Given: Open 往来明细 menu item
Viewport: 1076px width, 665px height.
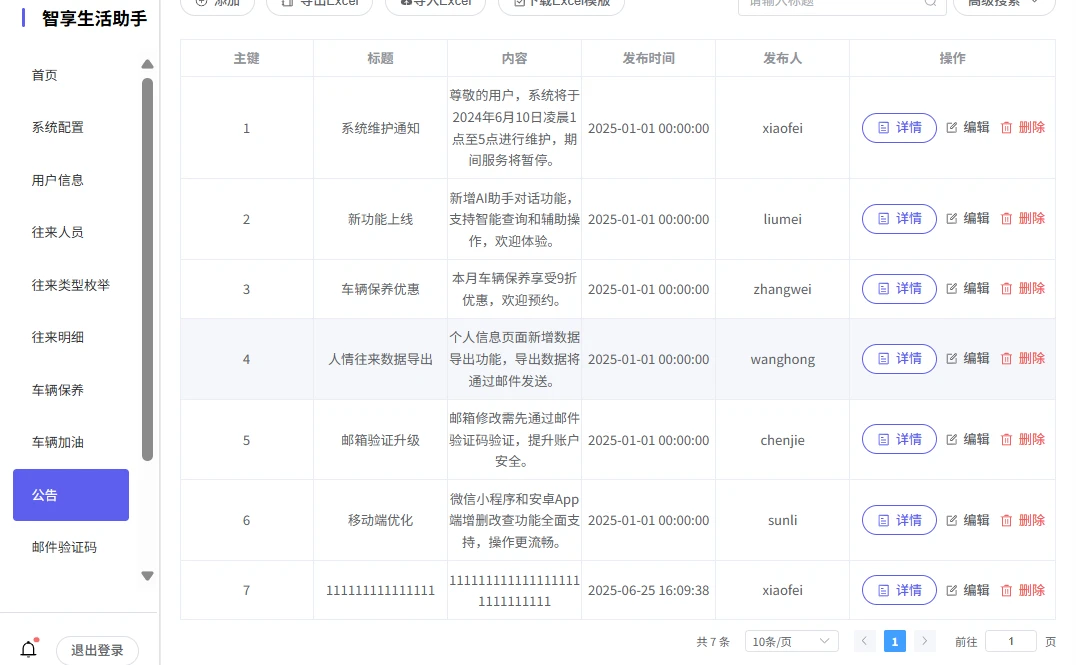Looking at the screenshot, I should pos(58,337).
